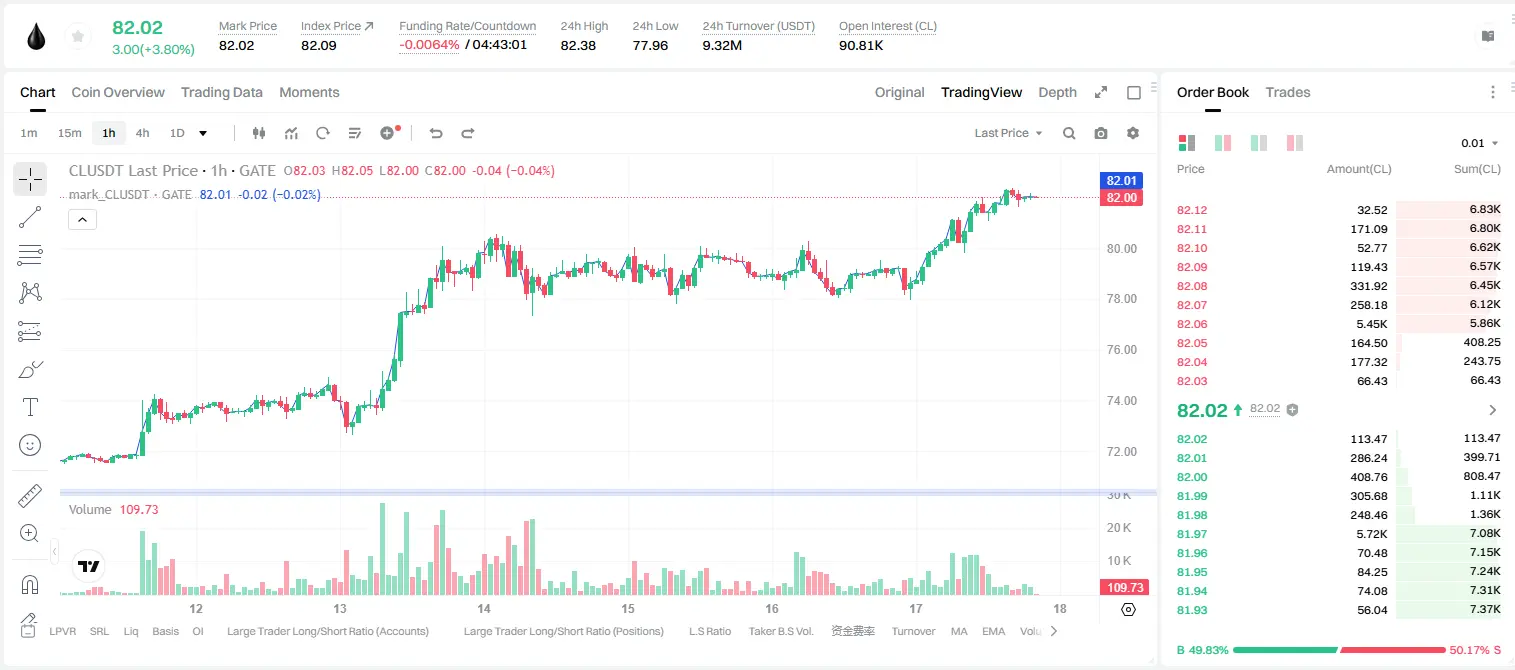Open the ruler measure tool
The height and width of the screenshot is (670, 1515).
coord(30,495)
